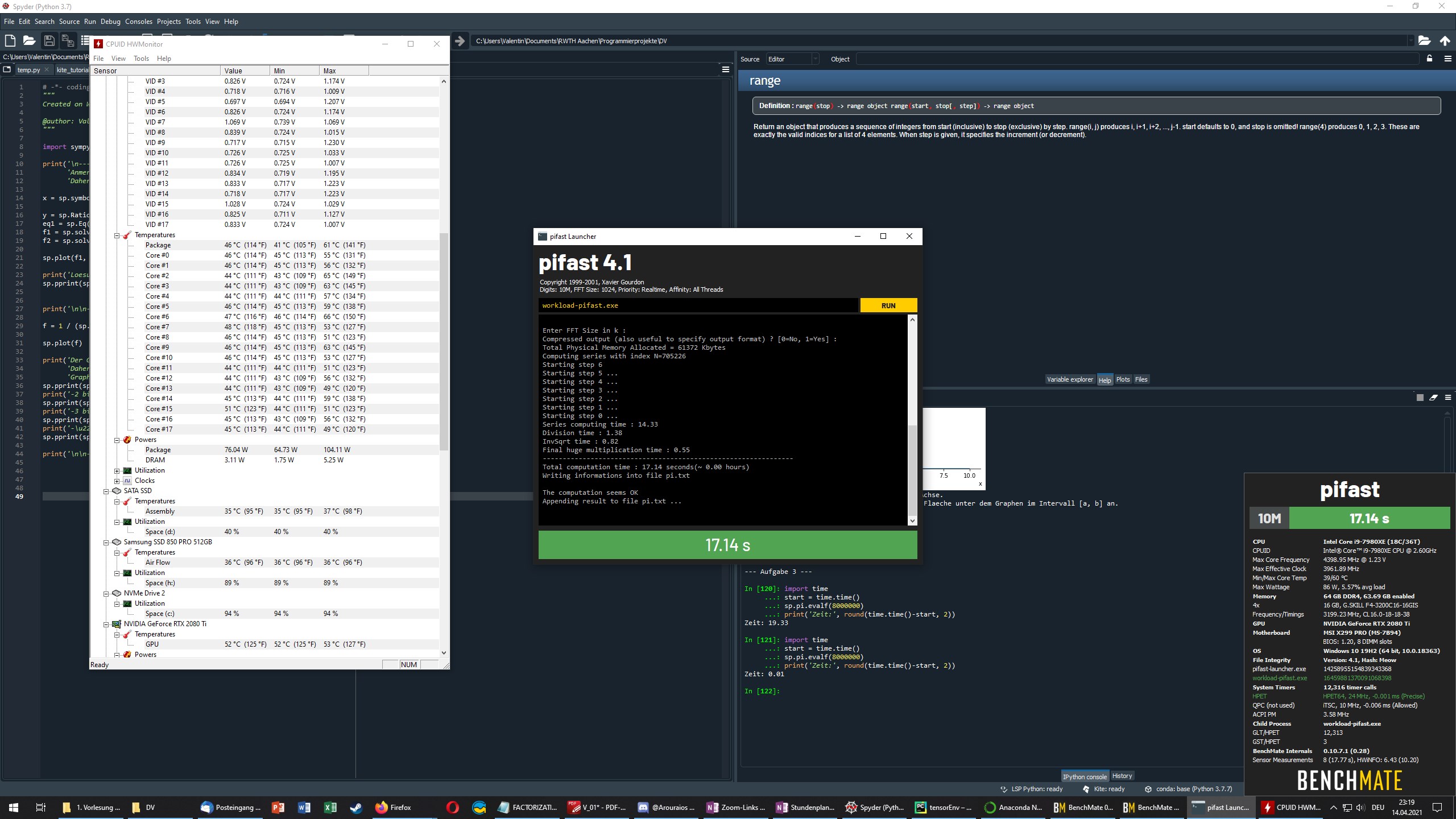
Task: Collapse the Temperatures node above Package in HWMonitor
Action: tap(117, 235)
